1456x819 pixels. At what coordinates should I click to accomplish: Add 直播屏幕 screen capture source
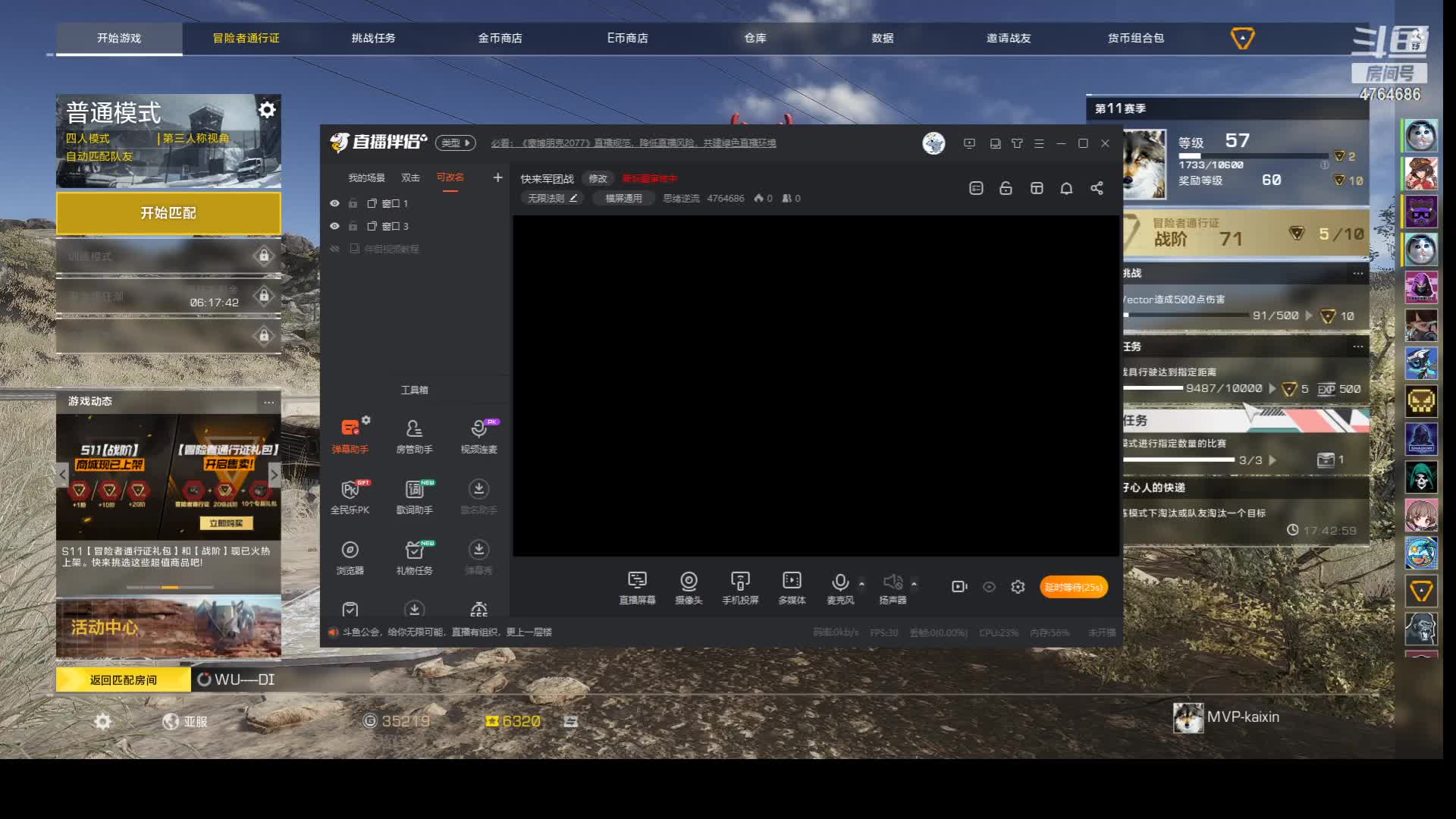(x=637, y=588)
